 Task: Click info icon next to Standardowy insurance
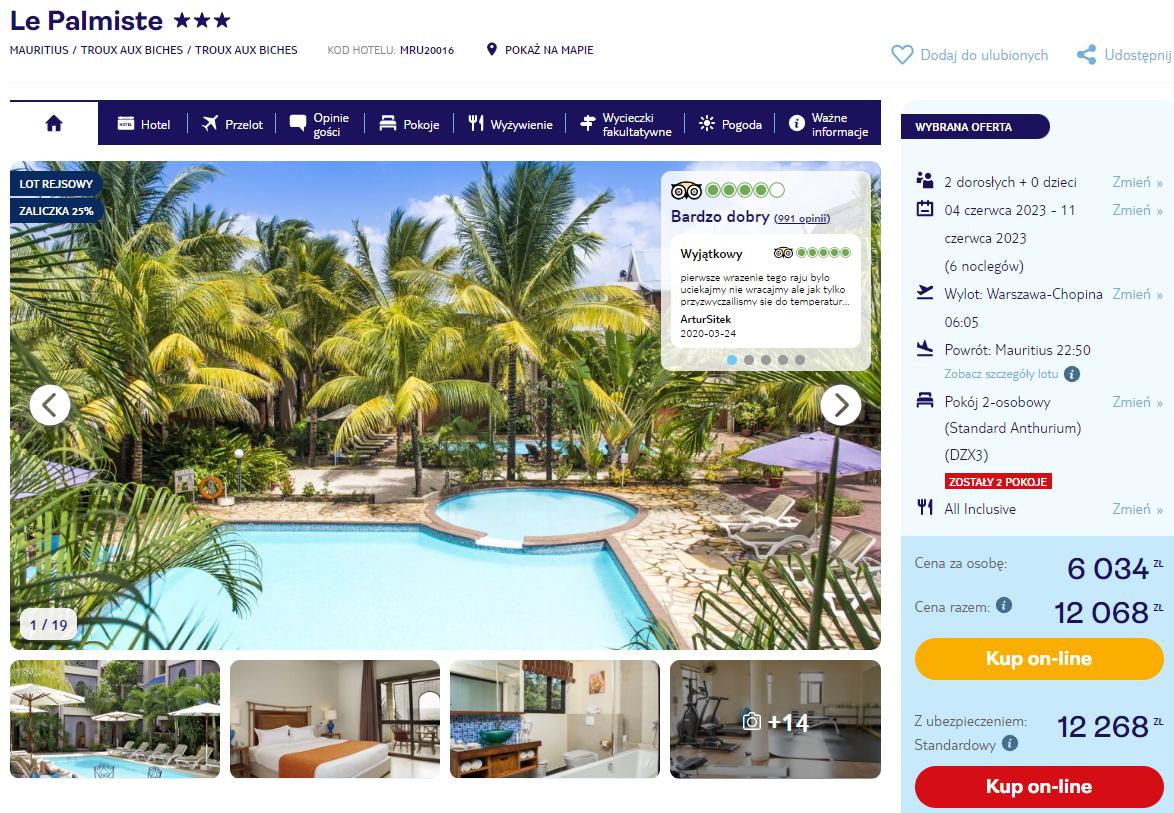coord(1010,743)
